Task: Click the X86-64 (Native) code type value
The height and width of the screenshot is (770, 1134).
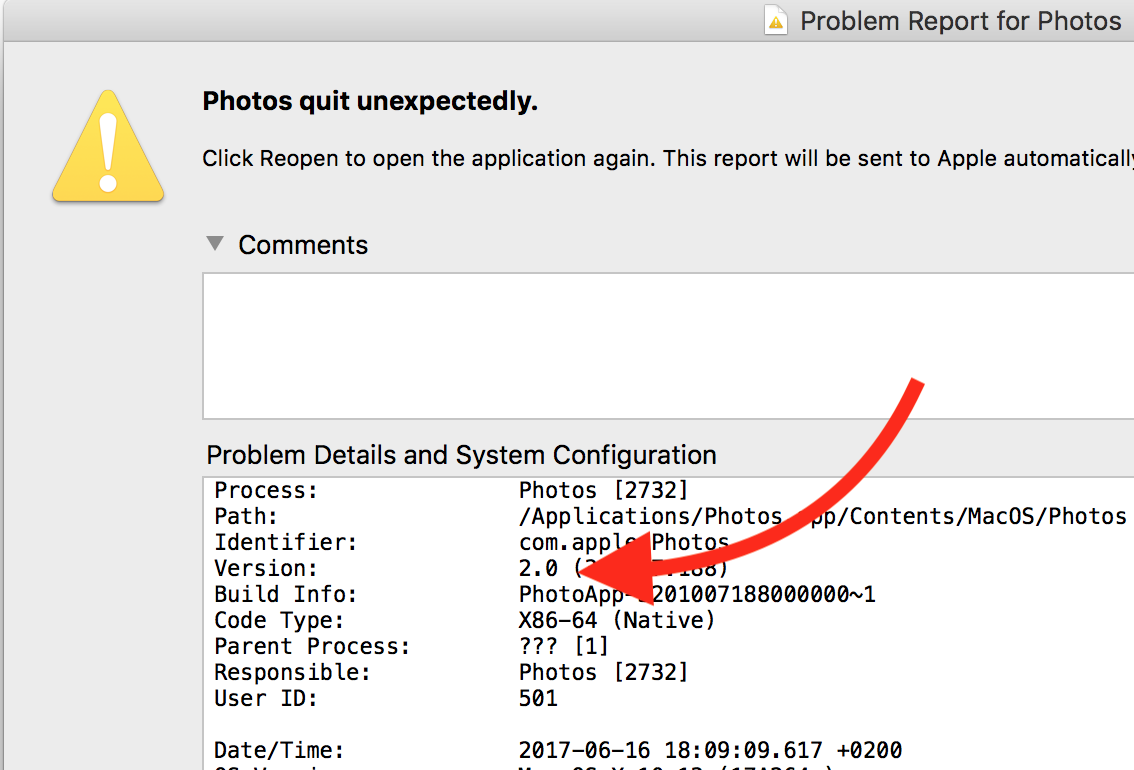Action: [617, 620]
